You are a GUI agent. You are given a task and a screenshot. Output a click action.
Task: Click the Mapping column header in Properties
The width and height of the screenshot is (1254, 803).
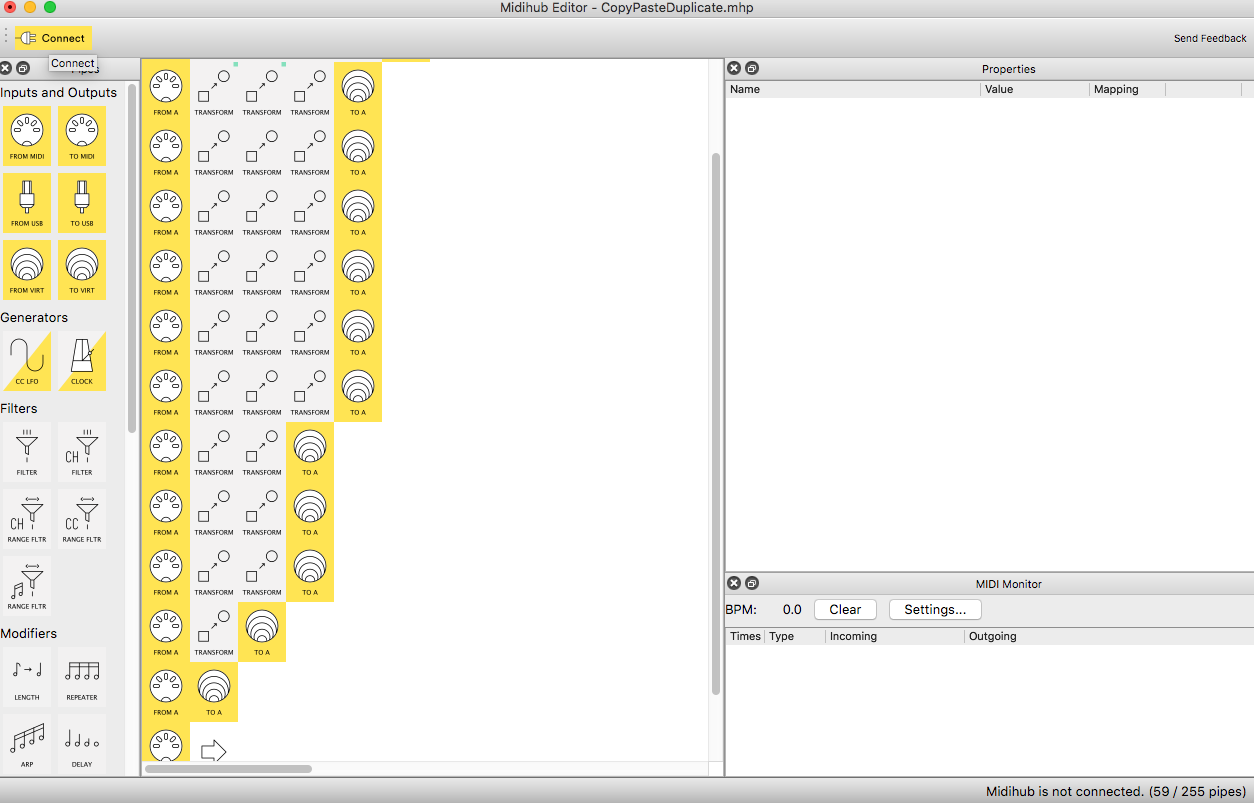click(1116, 89)
